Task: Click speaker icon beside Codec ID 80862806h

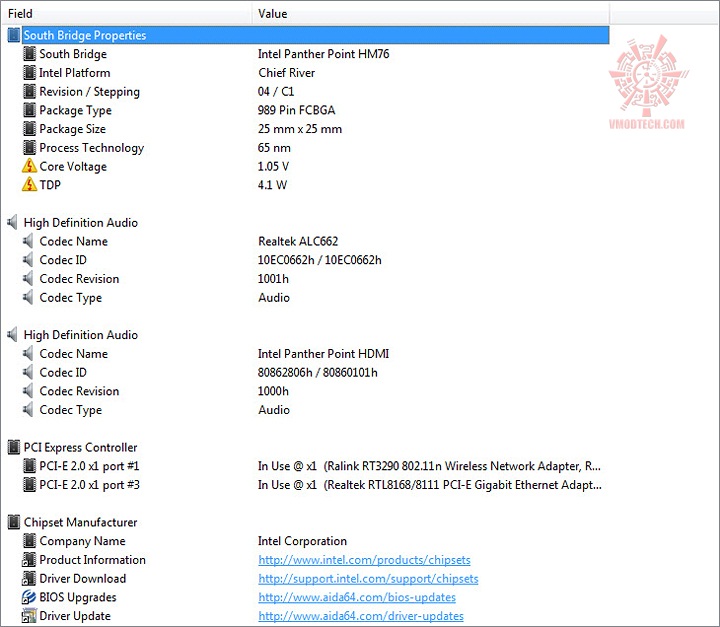Action: click(28, 373)
